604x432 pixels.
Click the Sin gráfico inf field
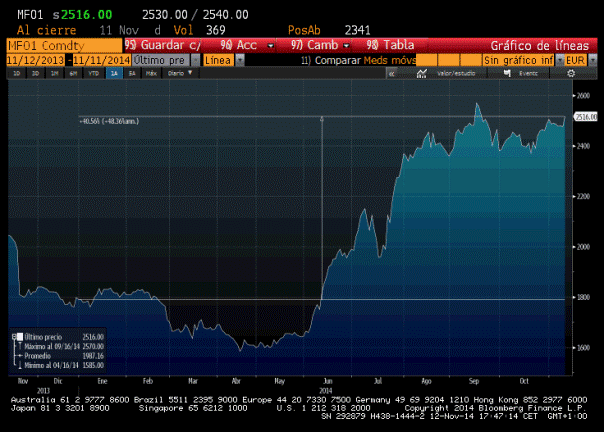point(518,61)
